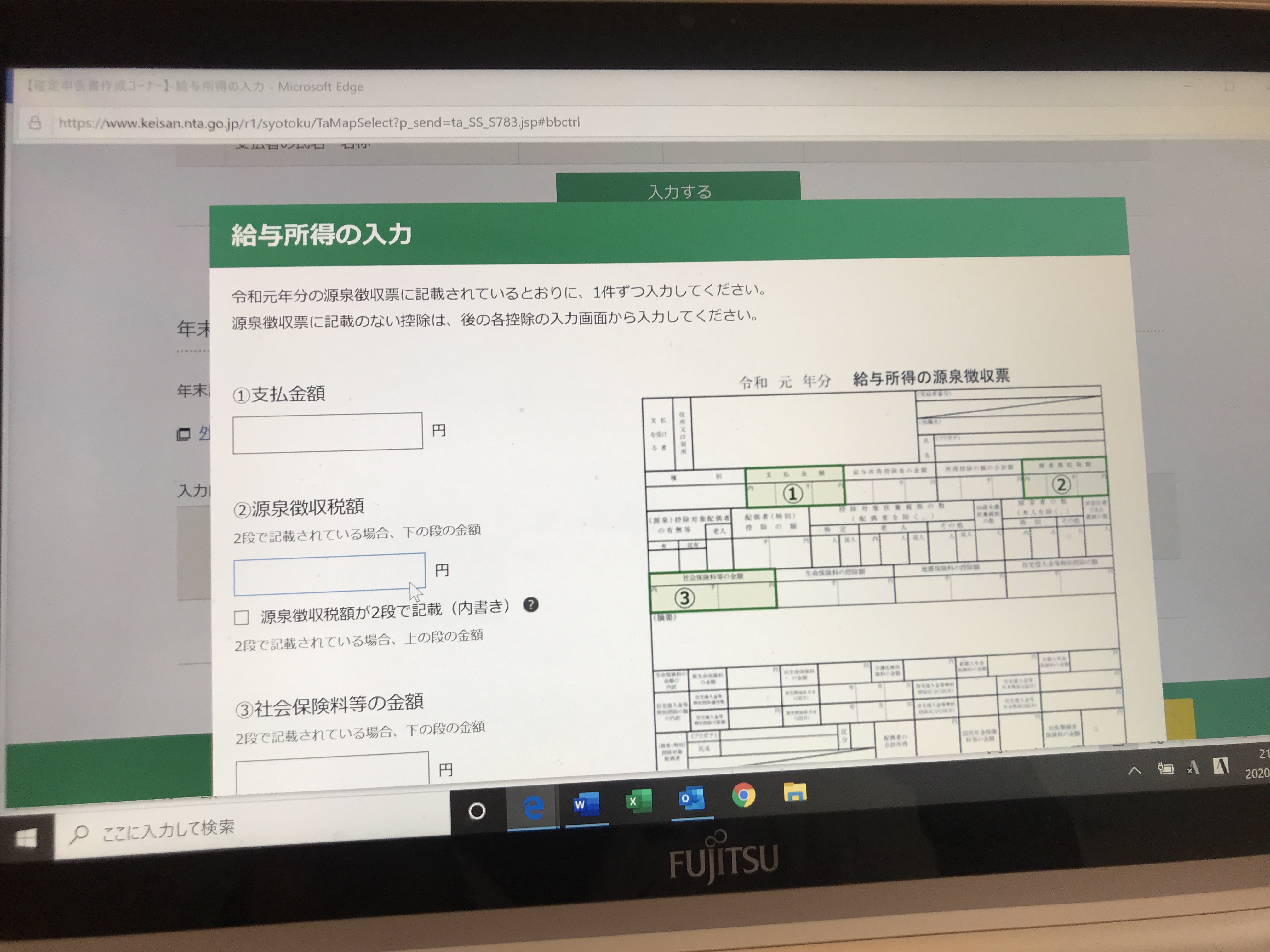Click the ① marker box on the sample slip
This screenshot has width=1270, height=952.
(795, 487)
